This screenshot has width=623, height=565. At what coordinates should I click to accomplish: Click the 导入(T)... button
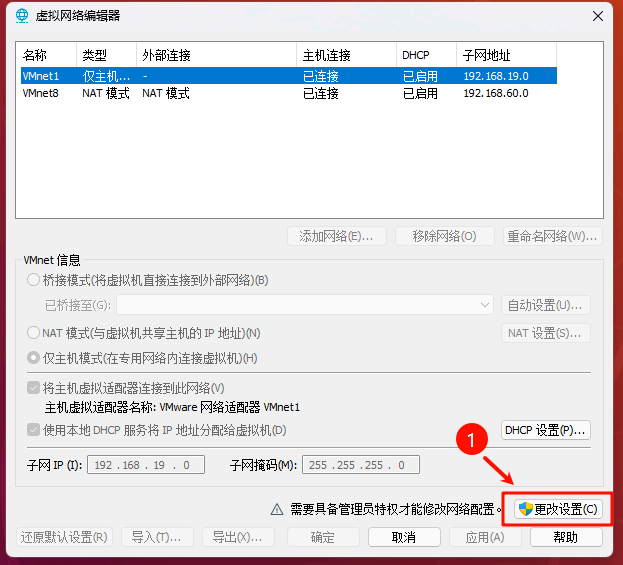click(x=157, y=537)
